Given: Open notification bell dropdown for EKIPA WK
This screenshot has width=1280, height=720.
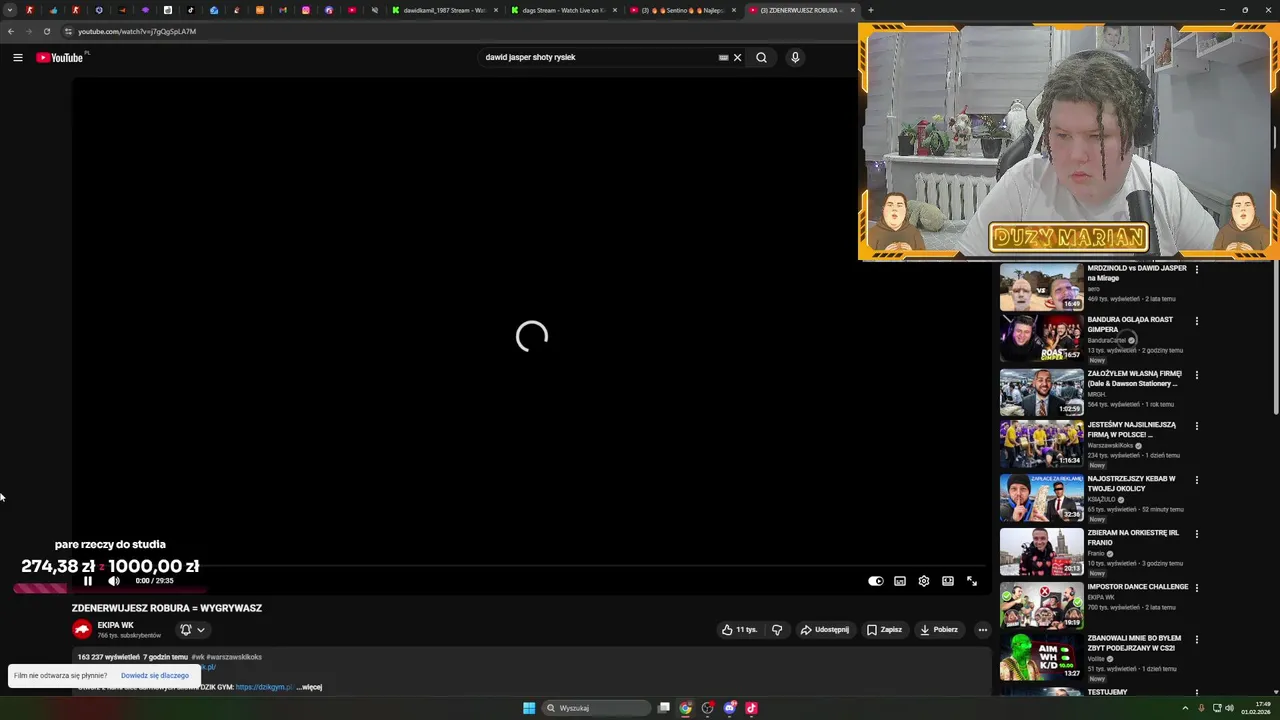Looking at the screenshot, I should pos(192,630).
